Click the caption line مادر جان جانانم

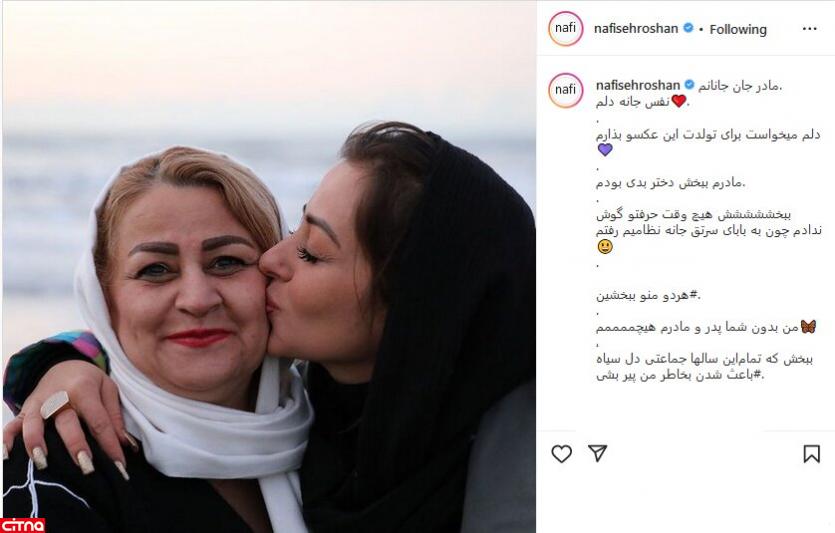pos(741,85)
